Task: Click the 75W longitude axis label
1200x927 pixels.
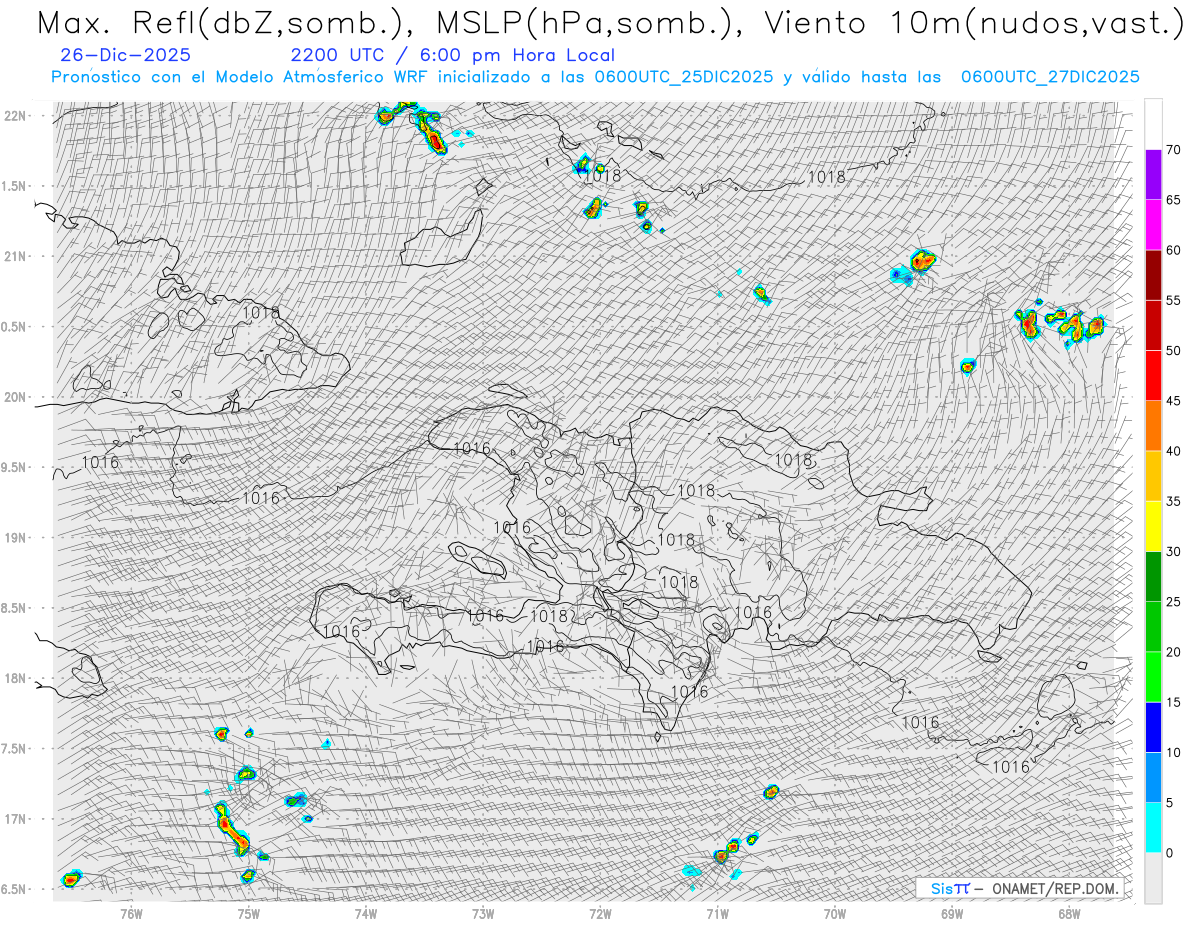Action: click(248, 912)
